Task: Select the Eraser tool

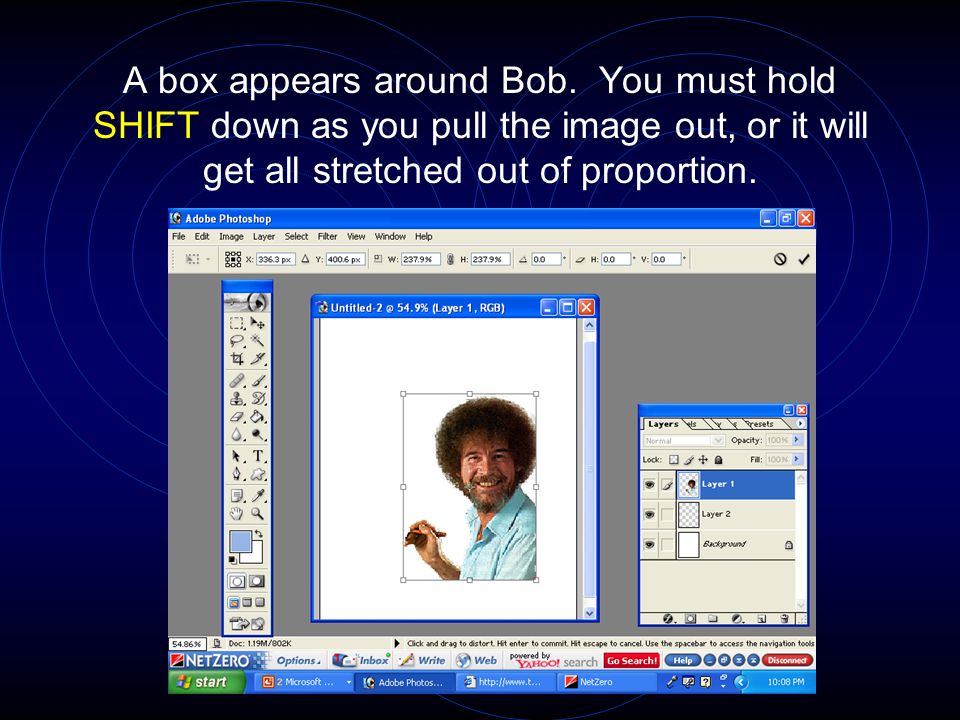Action: (238, 417)
